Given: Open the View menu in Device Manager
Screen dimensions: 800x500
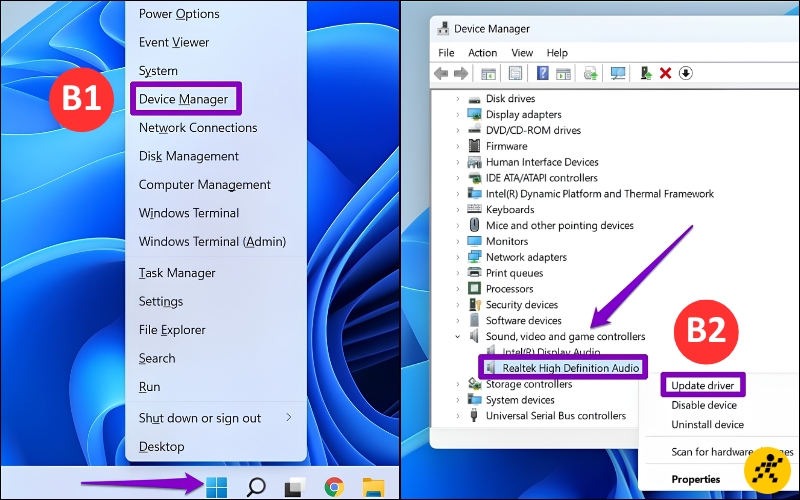Looking at the screenshot, I should (522, 53).
